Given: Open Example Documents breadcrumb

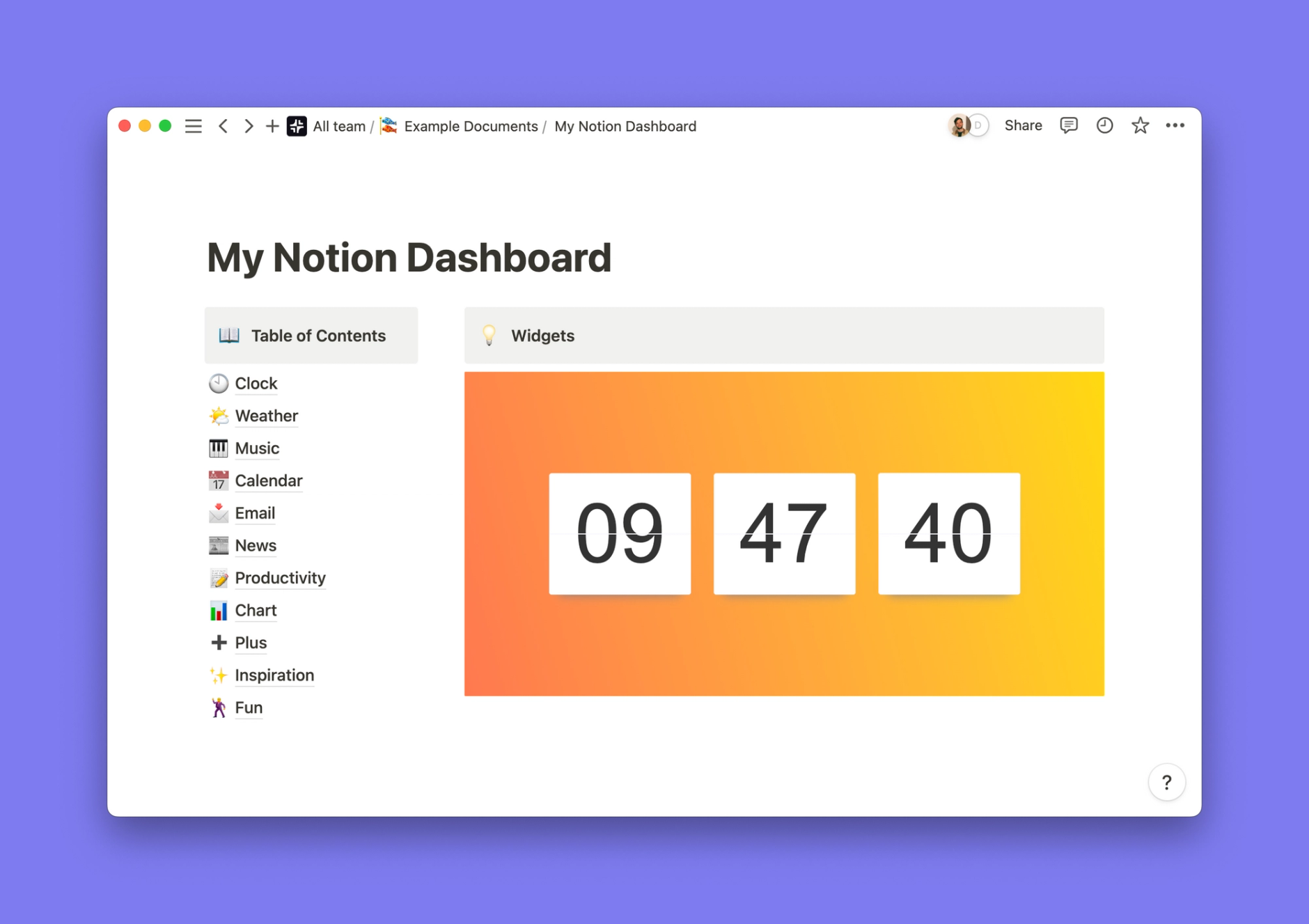Looking at the screenshot, I should 471,126.
